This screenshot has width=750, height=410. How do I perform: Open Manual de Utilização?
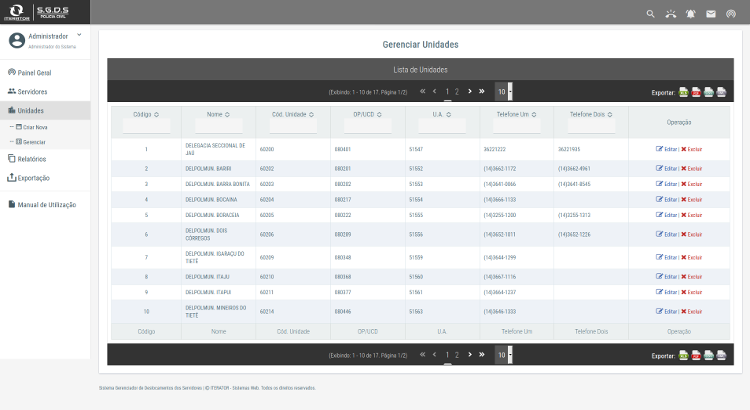tap(45, 205)
